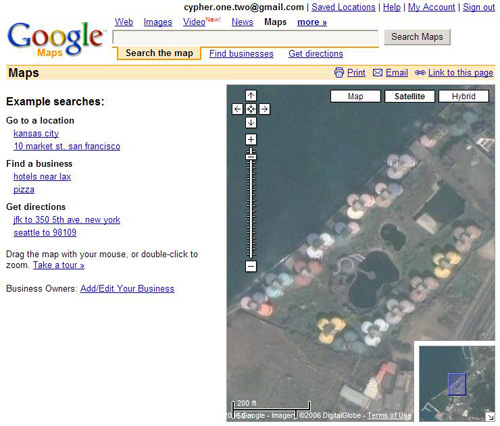Switch map view to Map mode
The width and height of the screenshot is (500, 426).
point(355,96)
